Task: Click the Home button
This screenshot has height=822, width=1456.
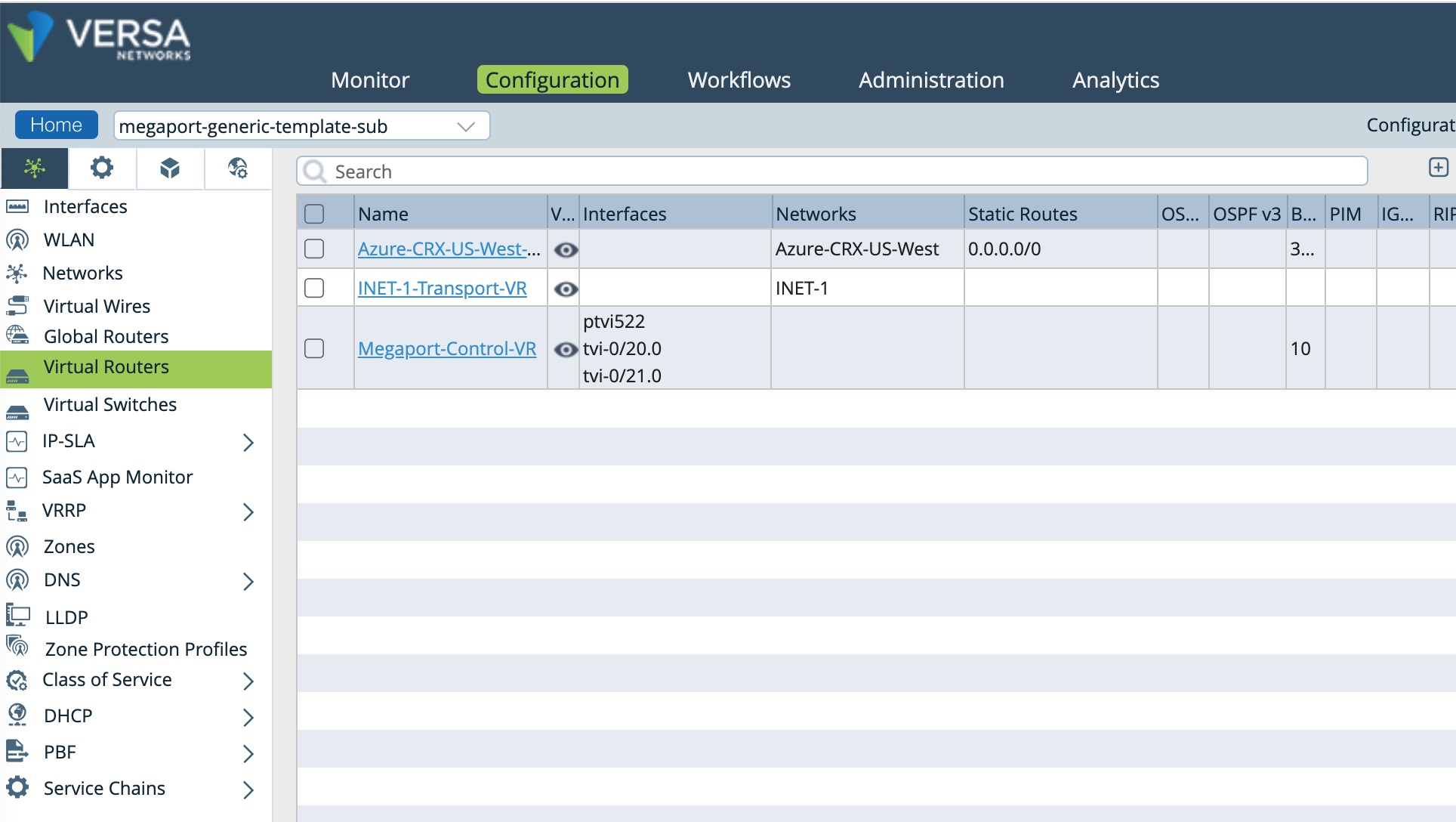Action: tap(56, 124)
